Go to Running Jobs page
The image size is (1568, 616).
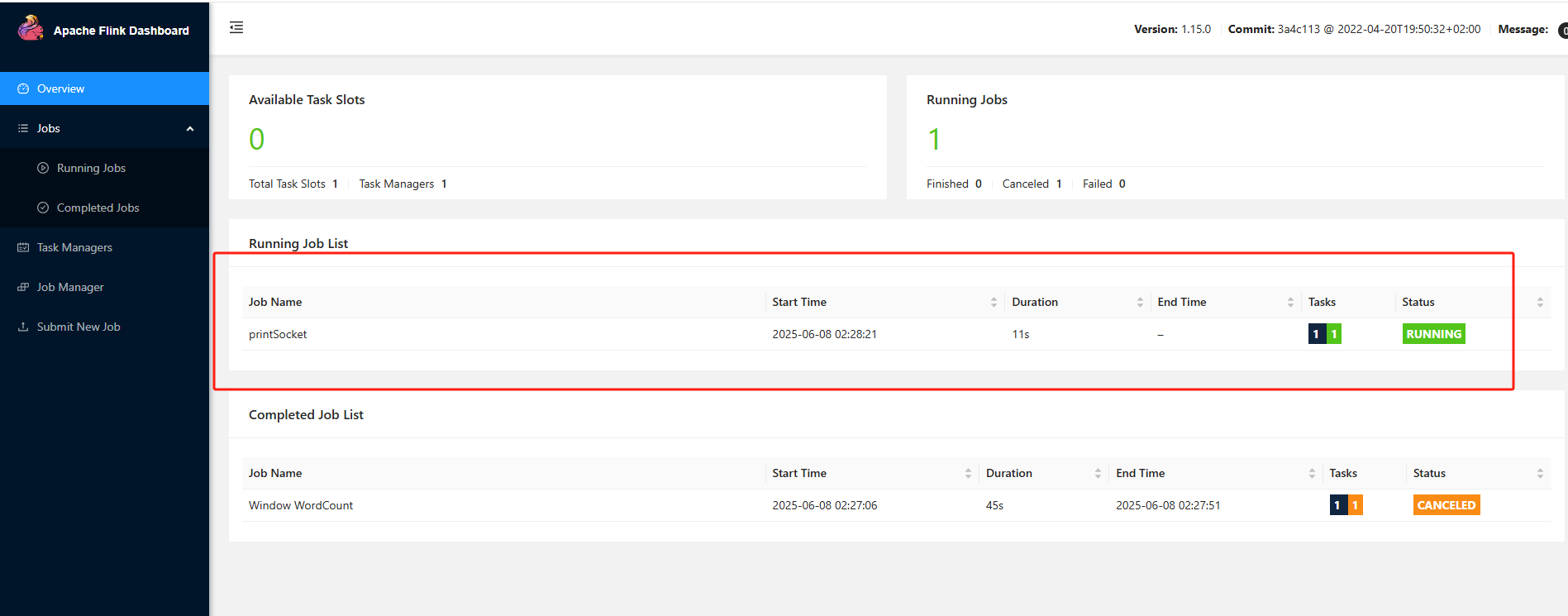[x=104, y=168]
